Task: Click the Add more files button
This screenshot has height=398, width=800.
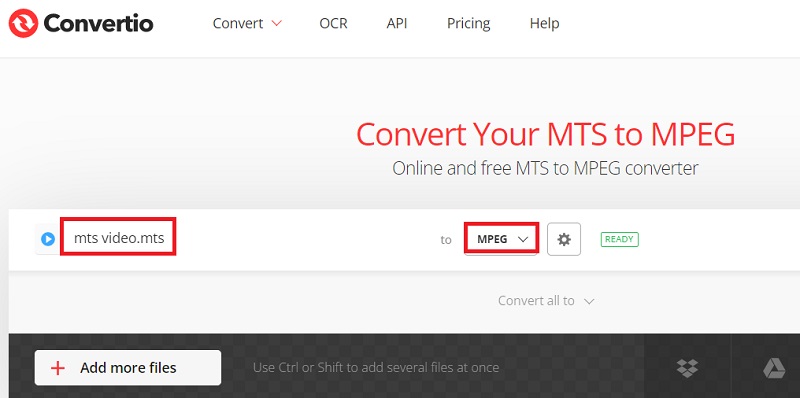Action: coord(128,367)
